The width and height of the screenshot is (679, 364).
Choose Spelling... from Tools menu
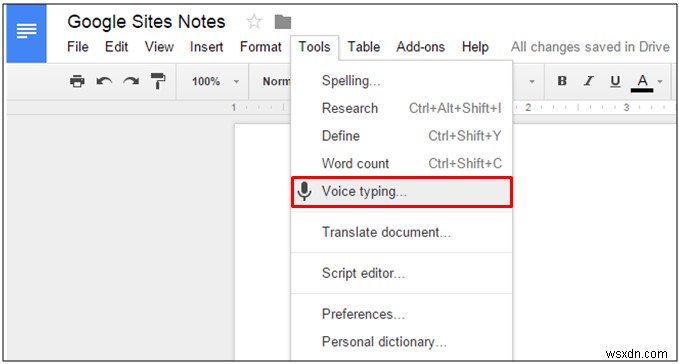(x=401, y=81)
